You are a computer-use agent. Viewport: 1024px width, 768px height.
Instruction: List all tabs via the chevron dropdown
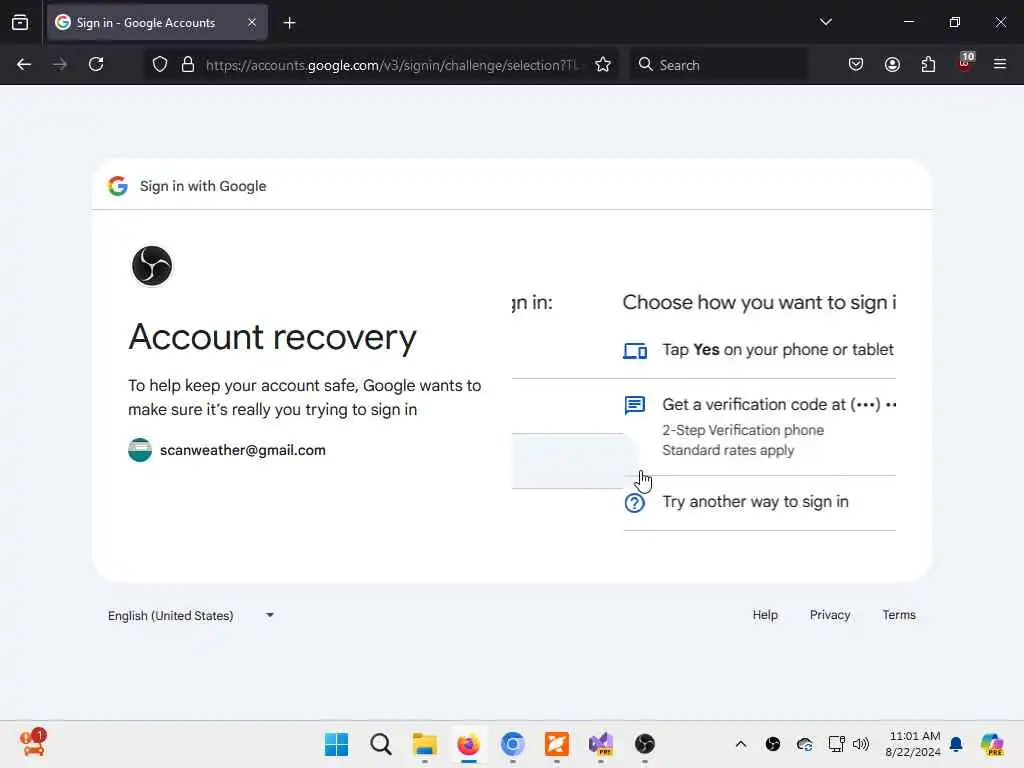(x=825, y=22)
